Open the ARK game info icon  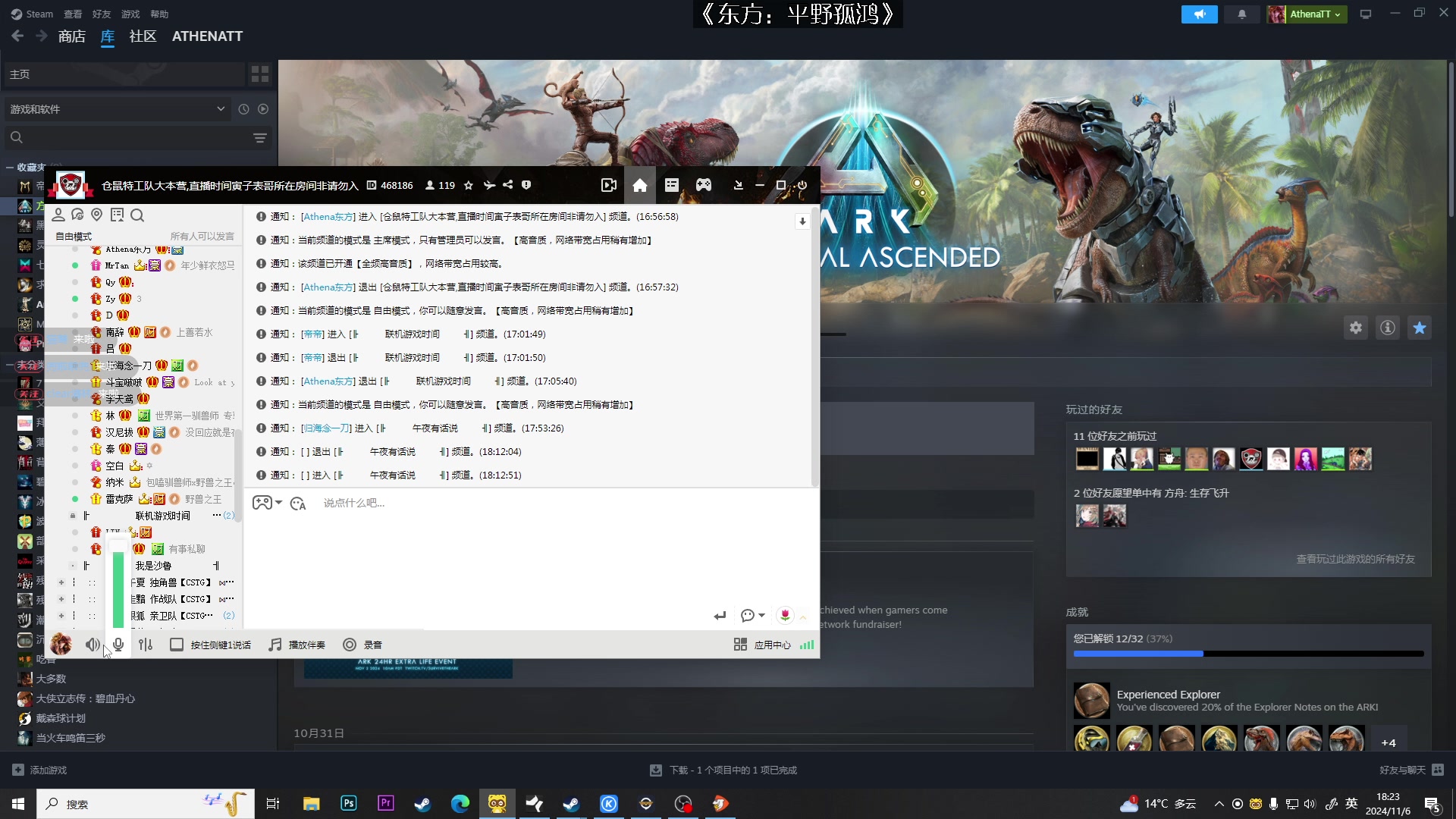[1388, 328]
